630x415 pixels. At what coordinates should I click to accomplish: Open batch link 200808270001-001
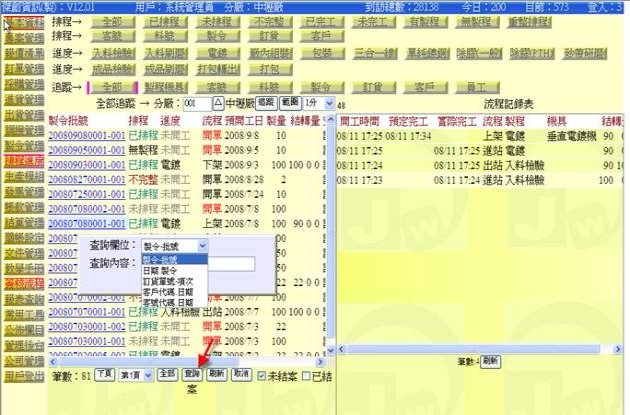tap(86, 177)
